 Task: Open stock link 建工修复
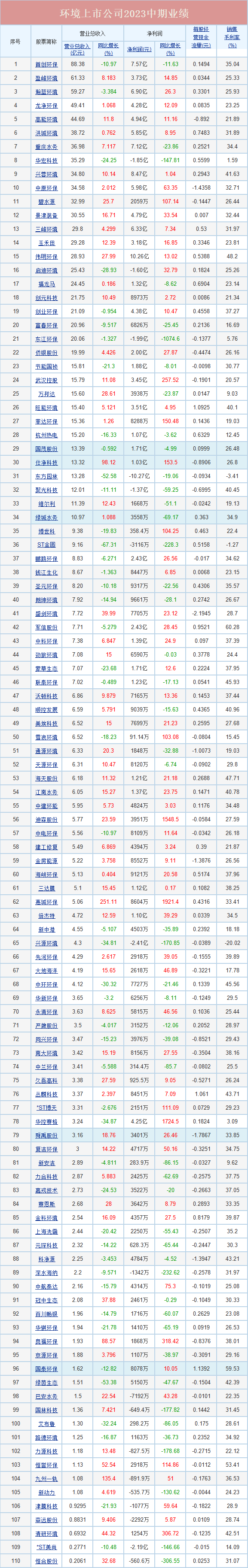pos(46,848)
